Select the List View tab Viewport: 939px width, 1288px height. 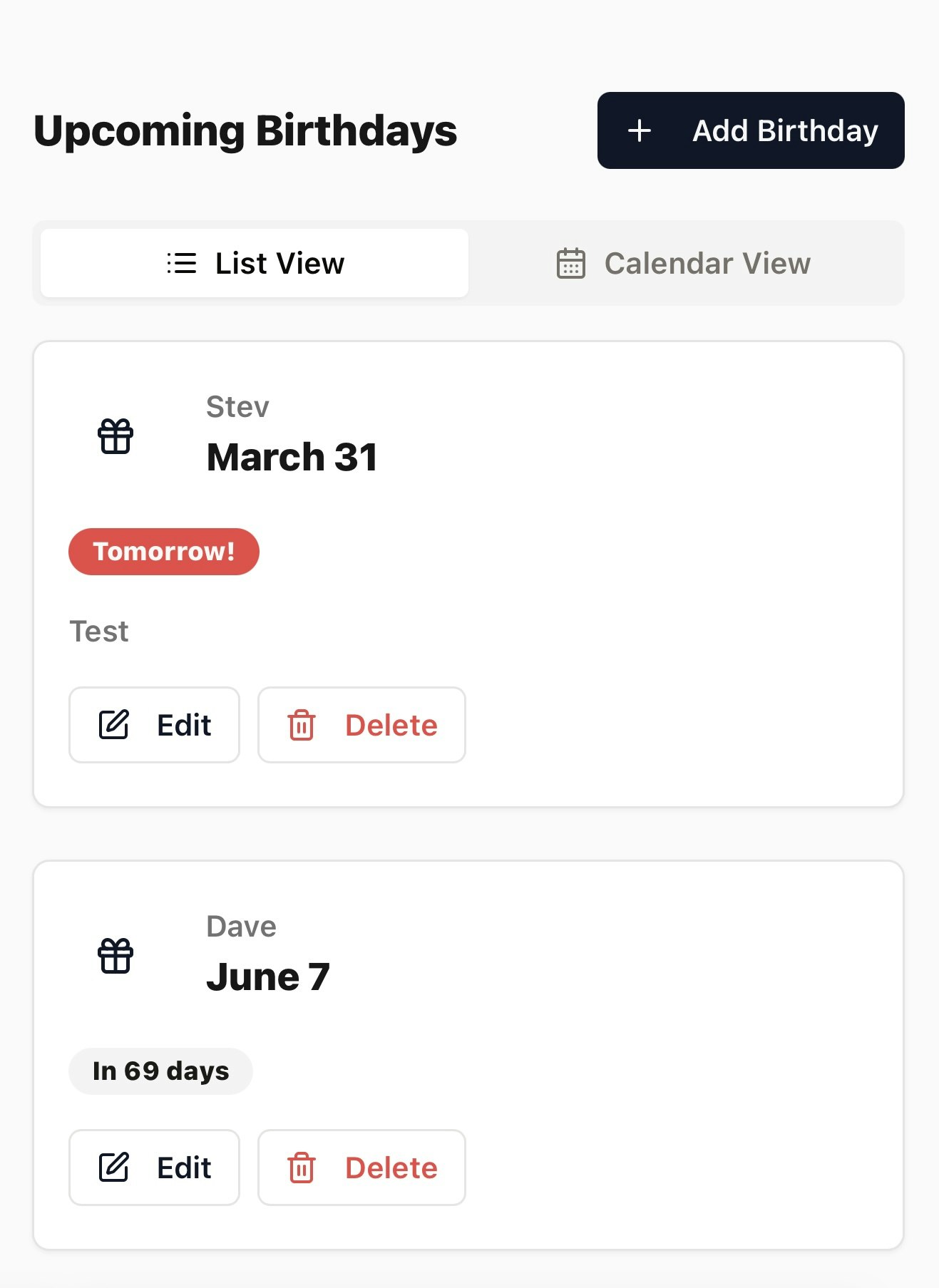pos(255,263)
